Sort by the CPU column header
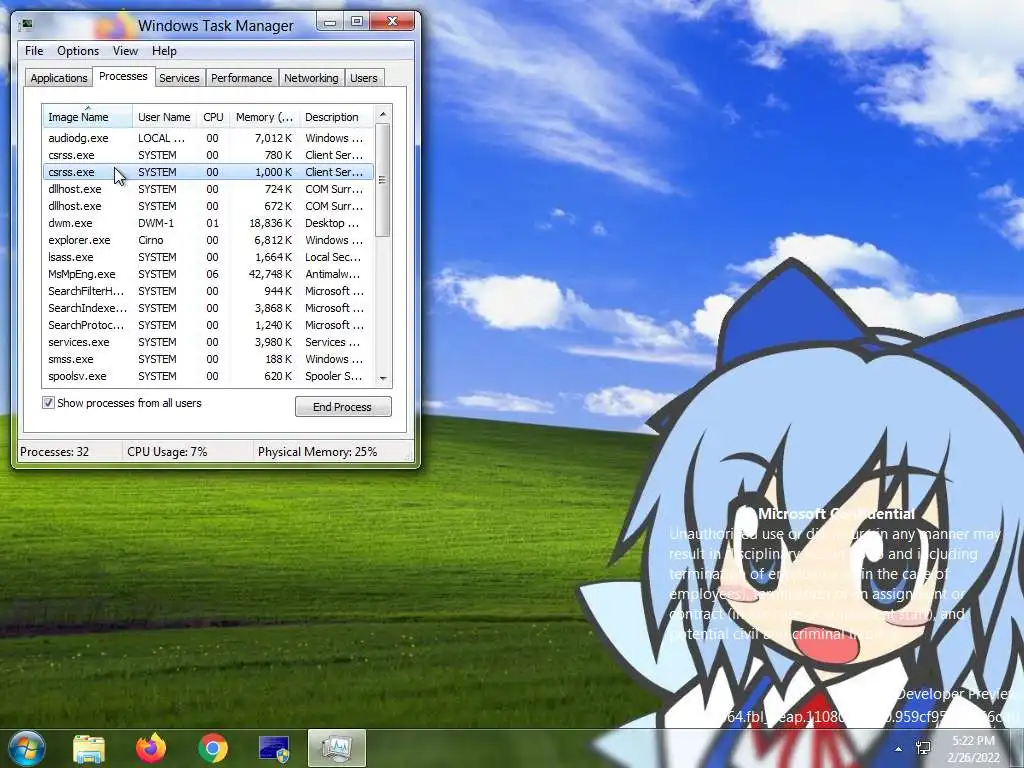 [214, 117]
